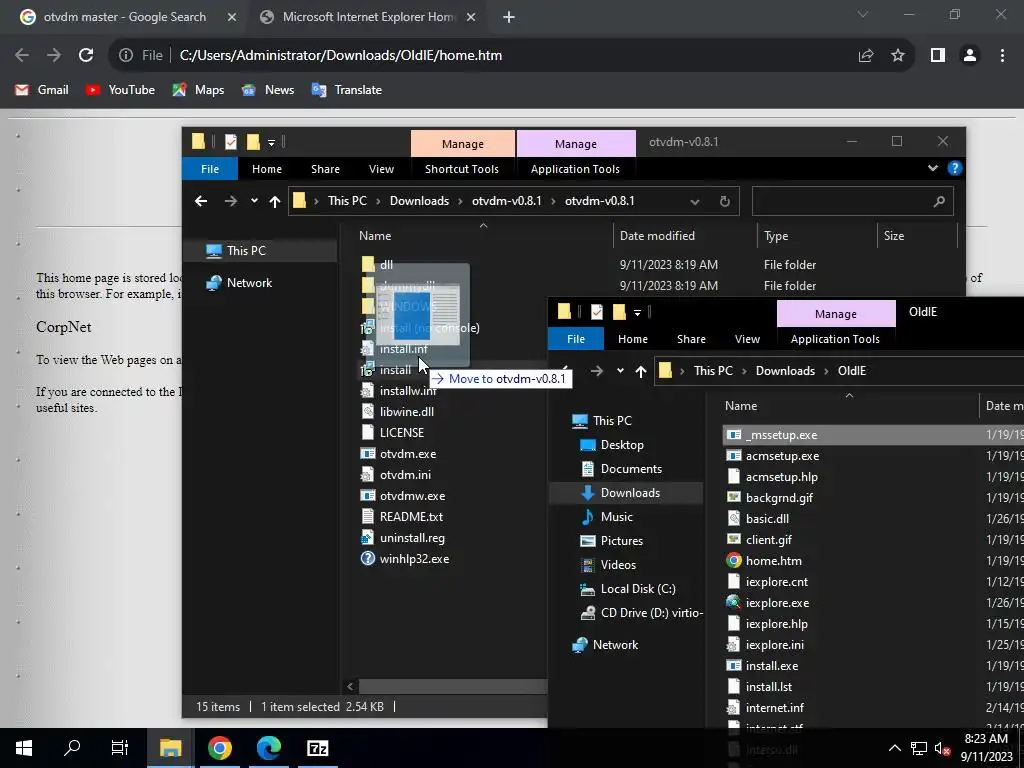The image size is (1024, 768).
Task: Expand chevron after This PC in otvdm-v0.8.1 breadcrumb
Action: point(378,201)
